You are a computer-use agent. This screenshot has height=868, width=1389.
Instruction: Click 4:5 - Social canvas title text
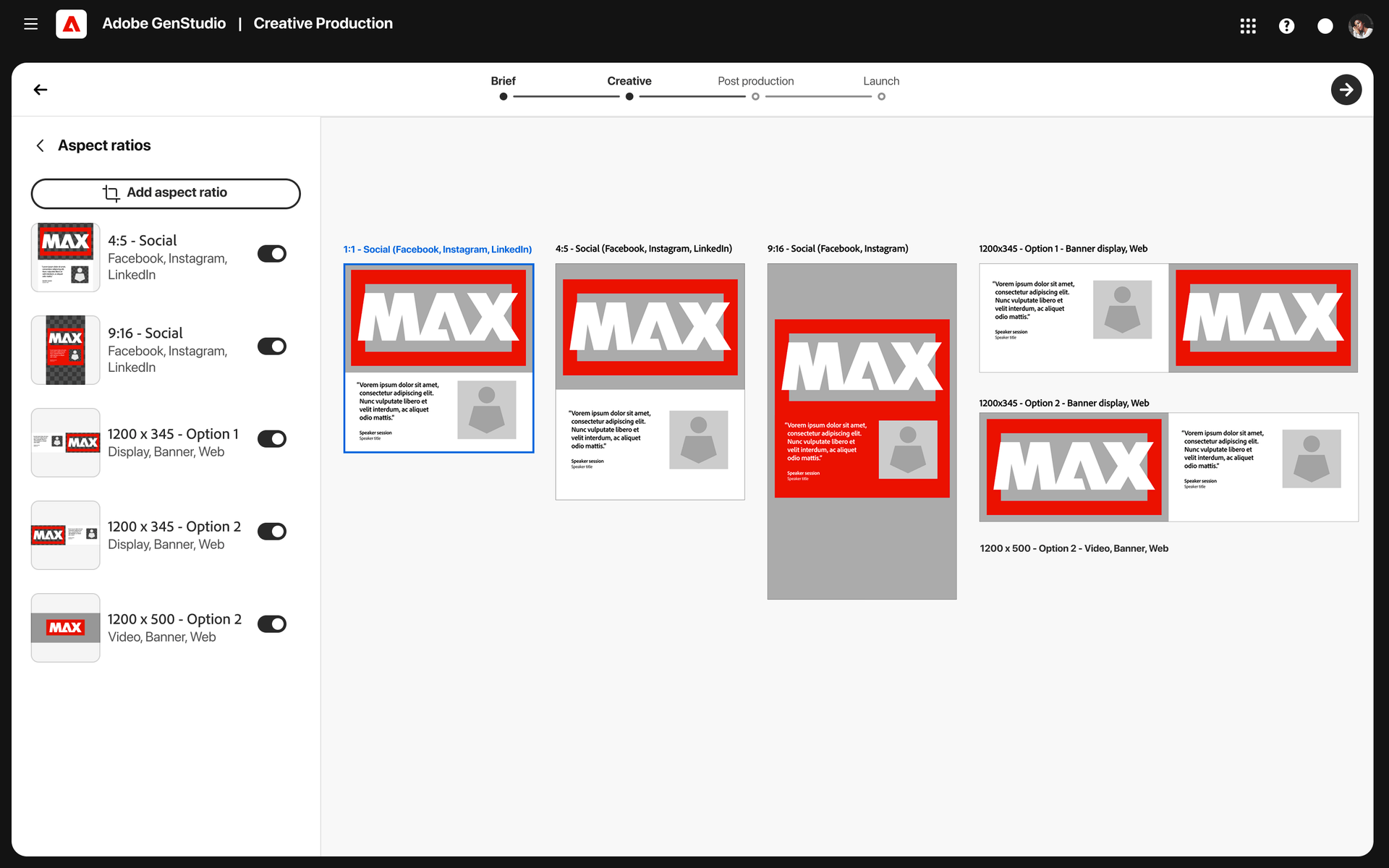pos(644,249)
